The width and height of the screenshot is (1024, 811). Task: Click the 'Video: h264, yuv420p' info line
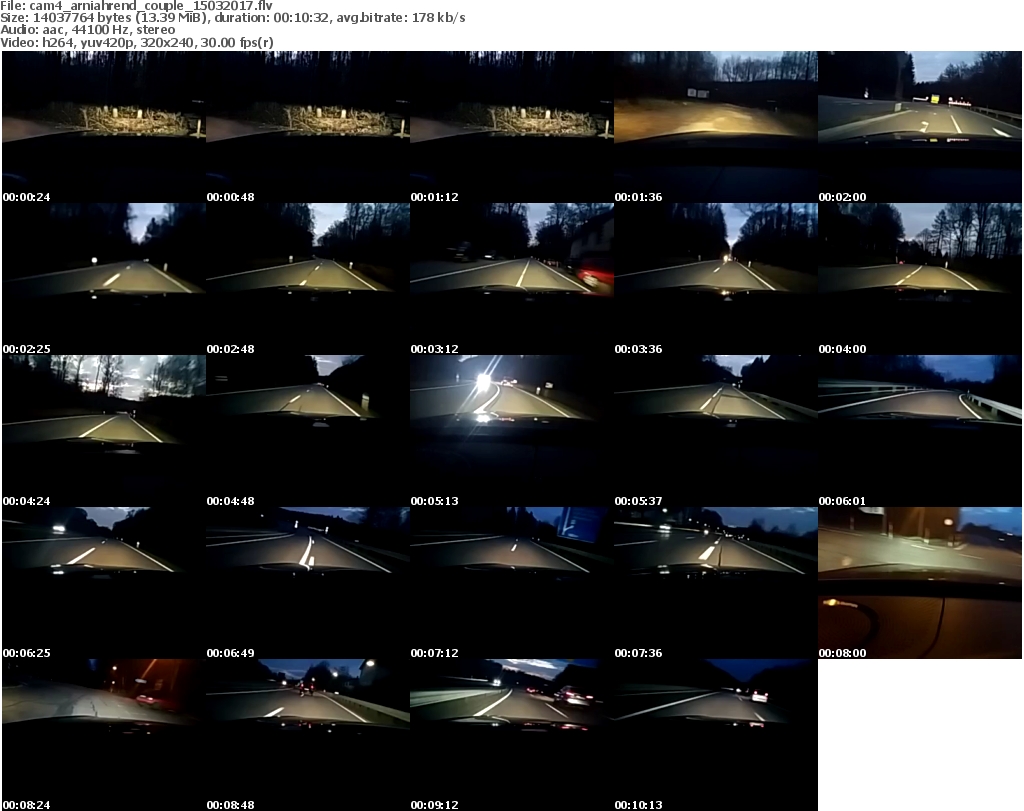pyautogui.click(x=136, y=42)
